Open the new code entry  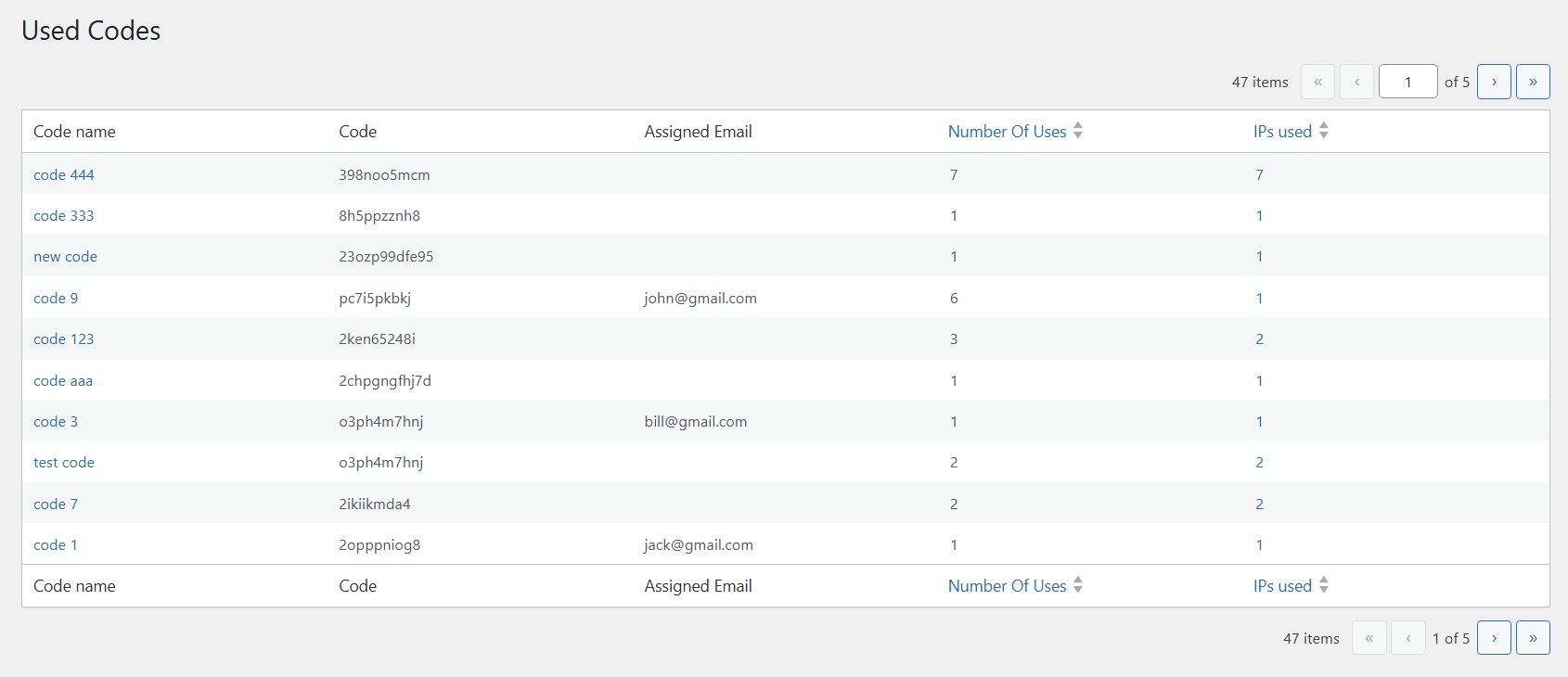(65, 257)
